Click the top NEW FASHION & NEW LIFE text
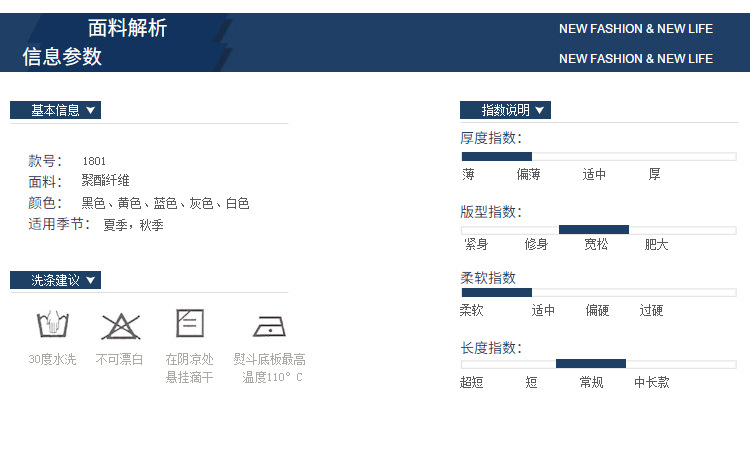The height and width of the screenshot is (455, 750). point(636,29)
